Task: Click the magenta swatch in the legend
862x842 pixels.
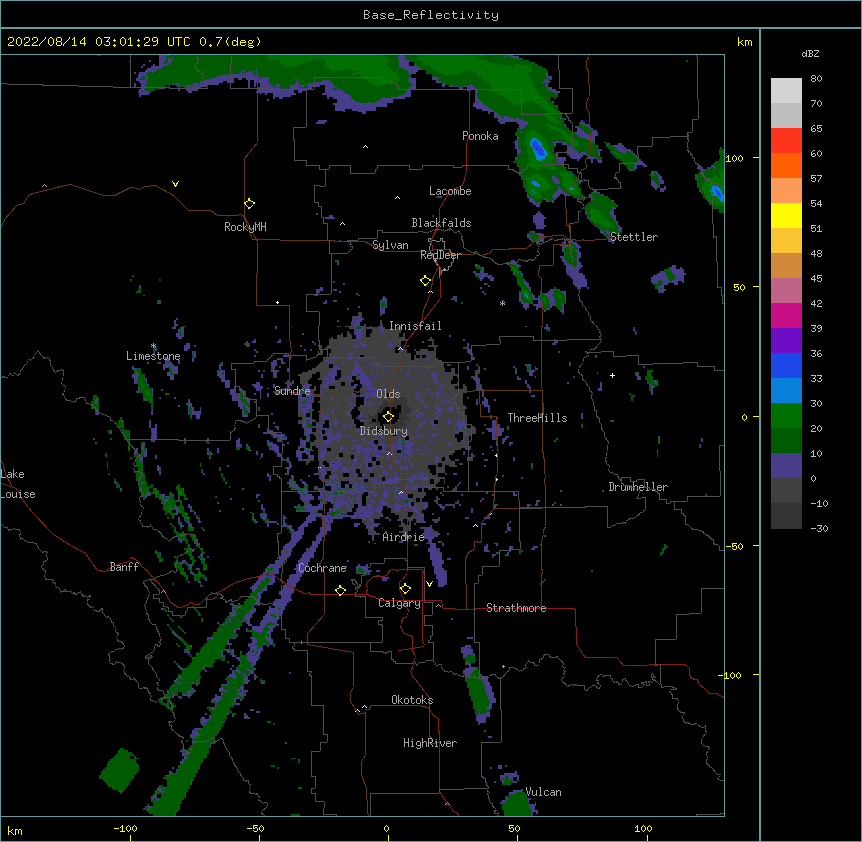Action: click(786, 315)
